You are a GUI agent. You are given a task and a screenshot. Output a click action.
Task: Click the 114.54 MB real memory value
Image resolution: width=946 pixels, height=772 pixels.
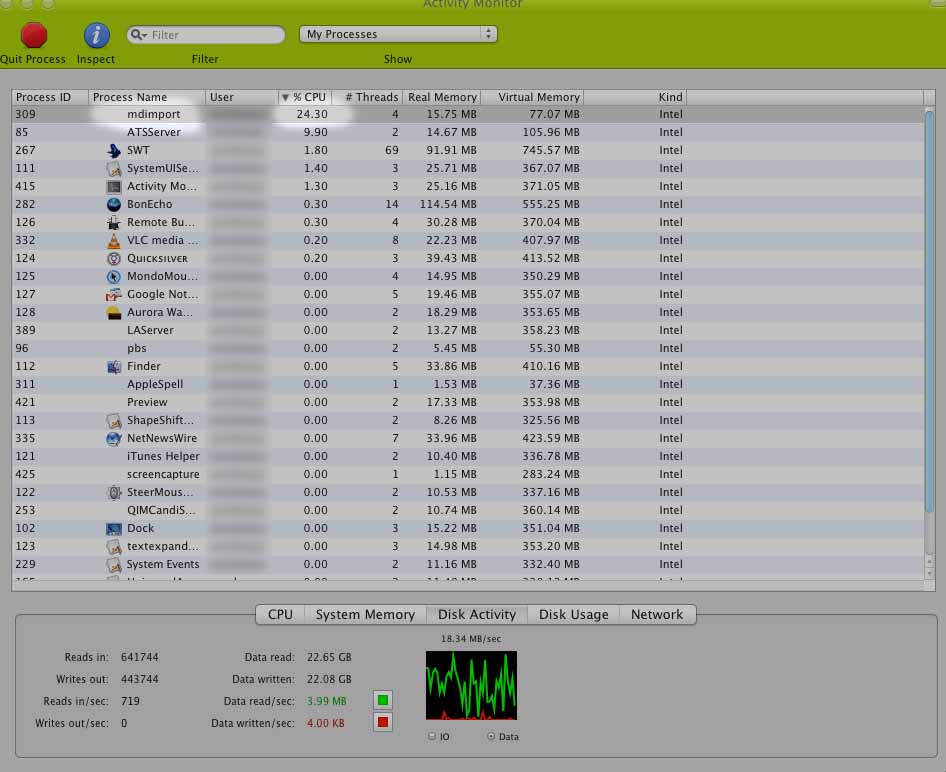pos(448,204)
